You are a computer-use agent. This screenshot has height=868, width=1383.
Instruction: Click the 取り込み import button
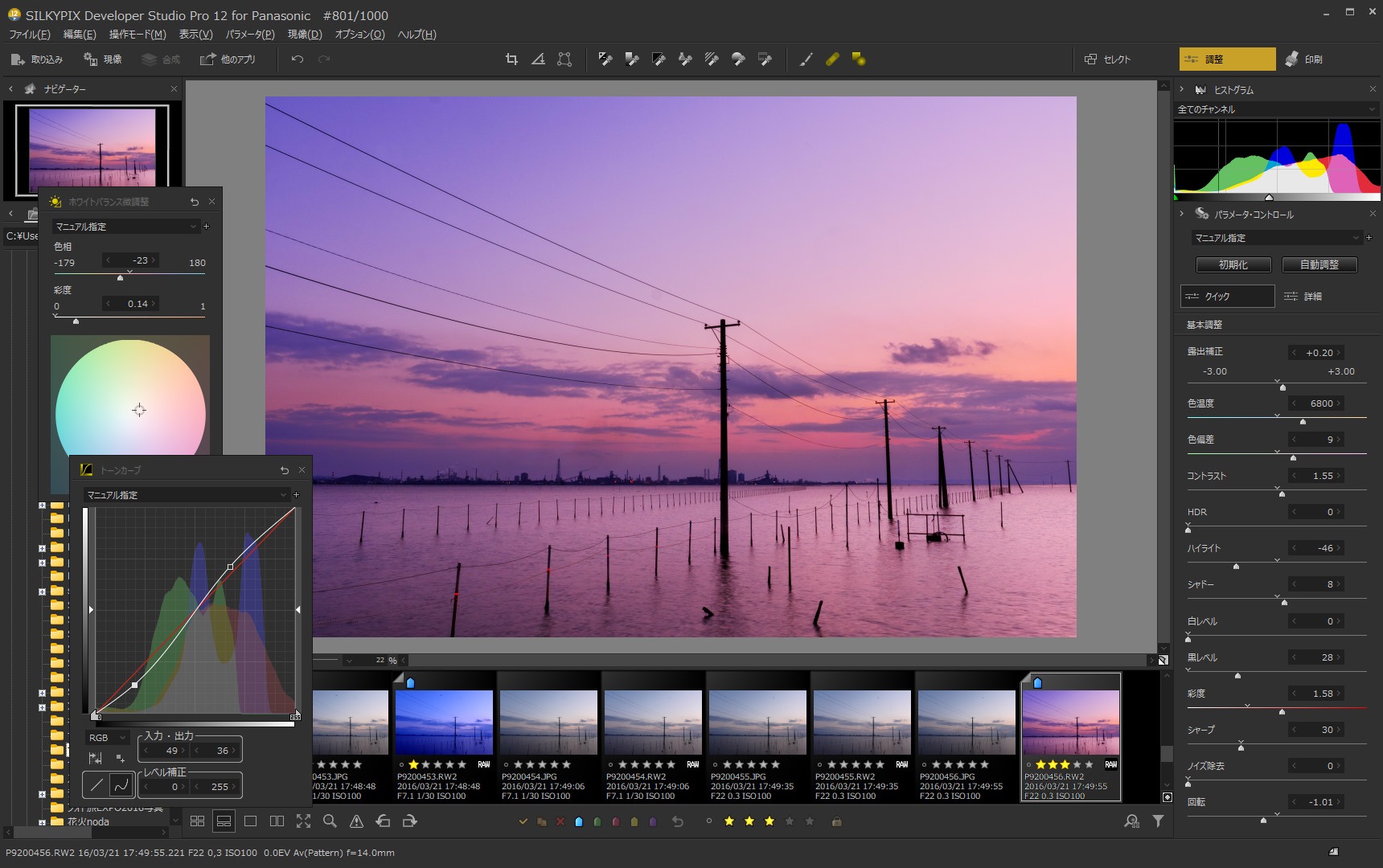pyautogui.click(x=37, y=59)
